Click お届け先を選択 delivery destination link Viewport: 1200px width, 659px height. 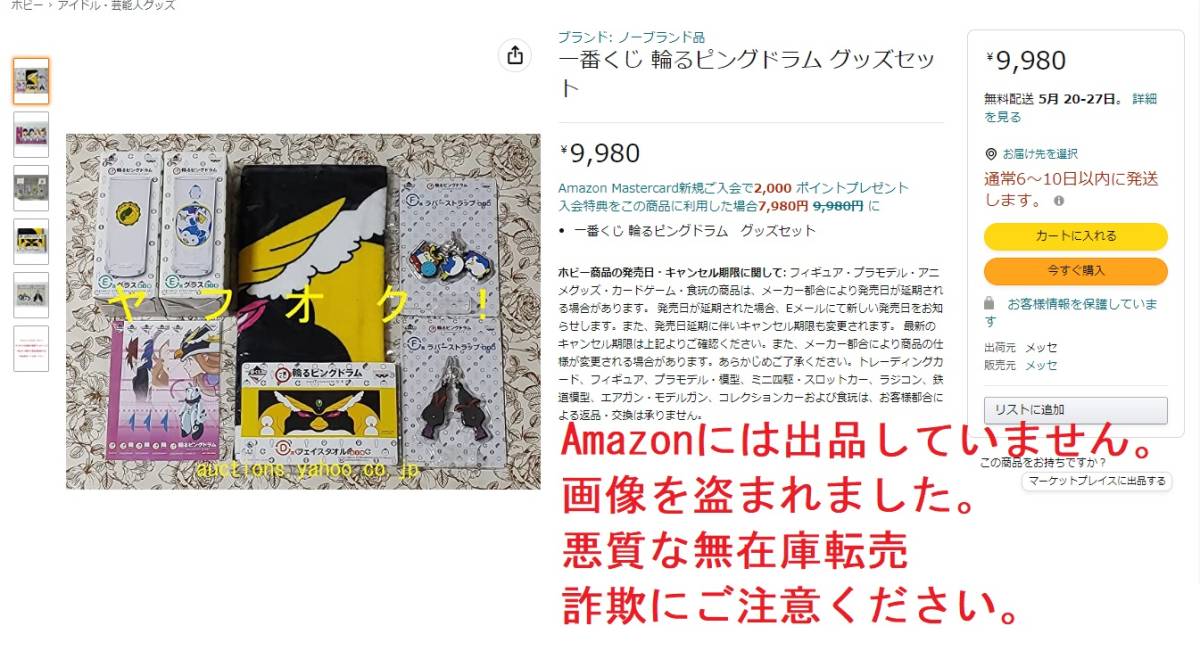click(x=1040, y=154)
